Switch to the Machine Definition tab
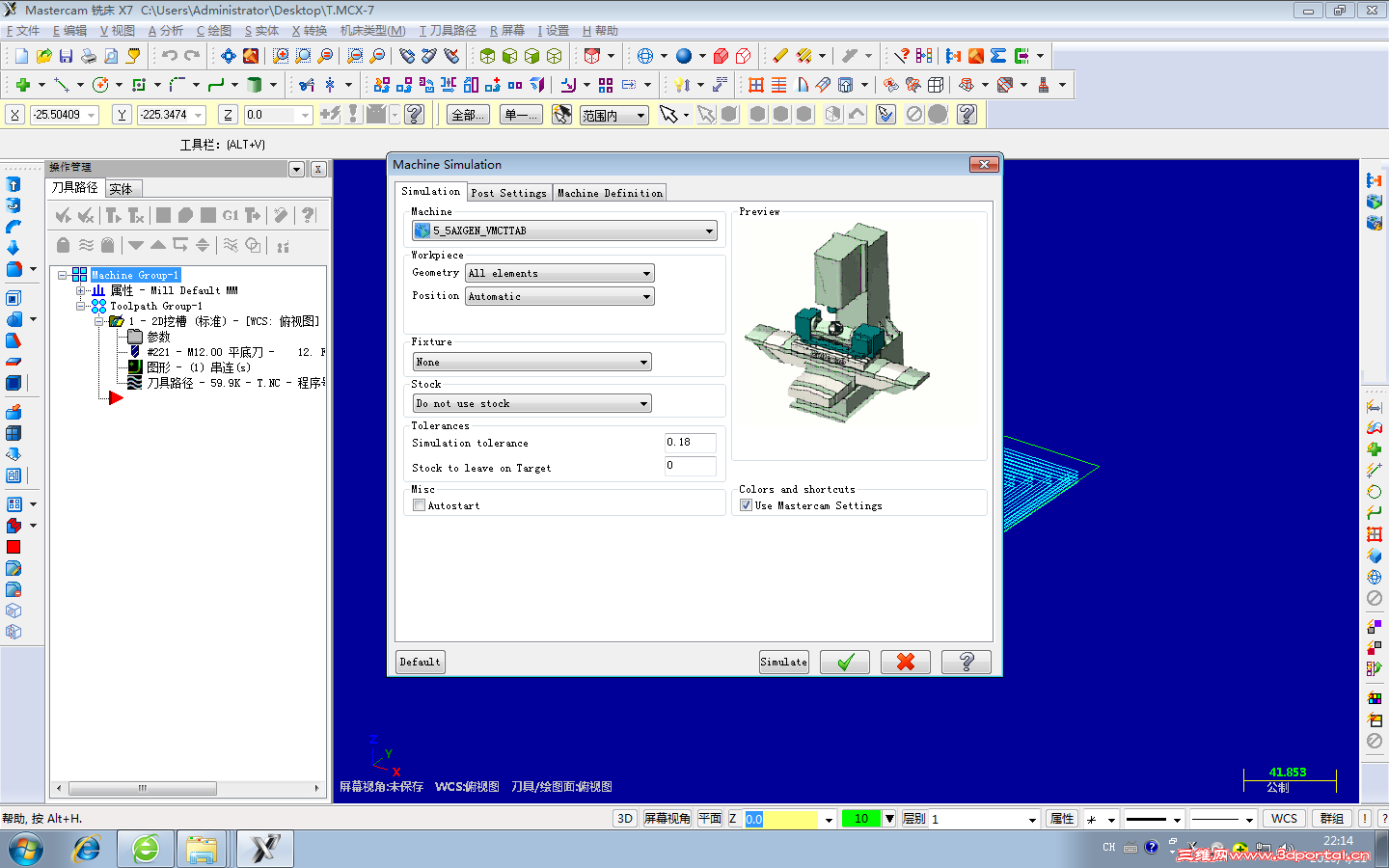 (611, 193)
